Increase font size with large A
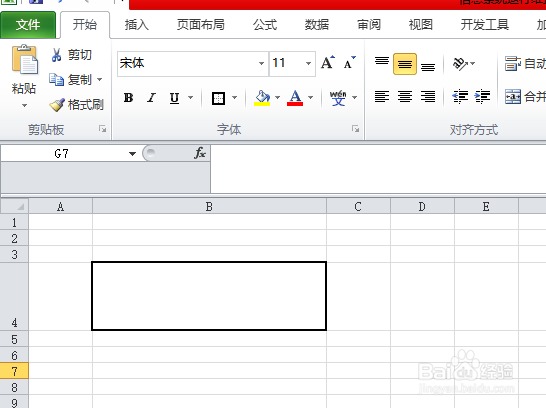The image size is (546, 408). click(x=328, y=63)
